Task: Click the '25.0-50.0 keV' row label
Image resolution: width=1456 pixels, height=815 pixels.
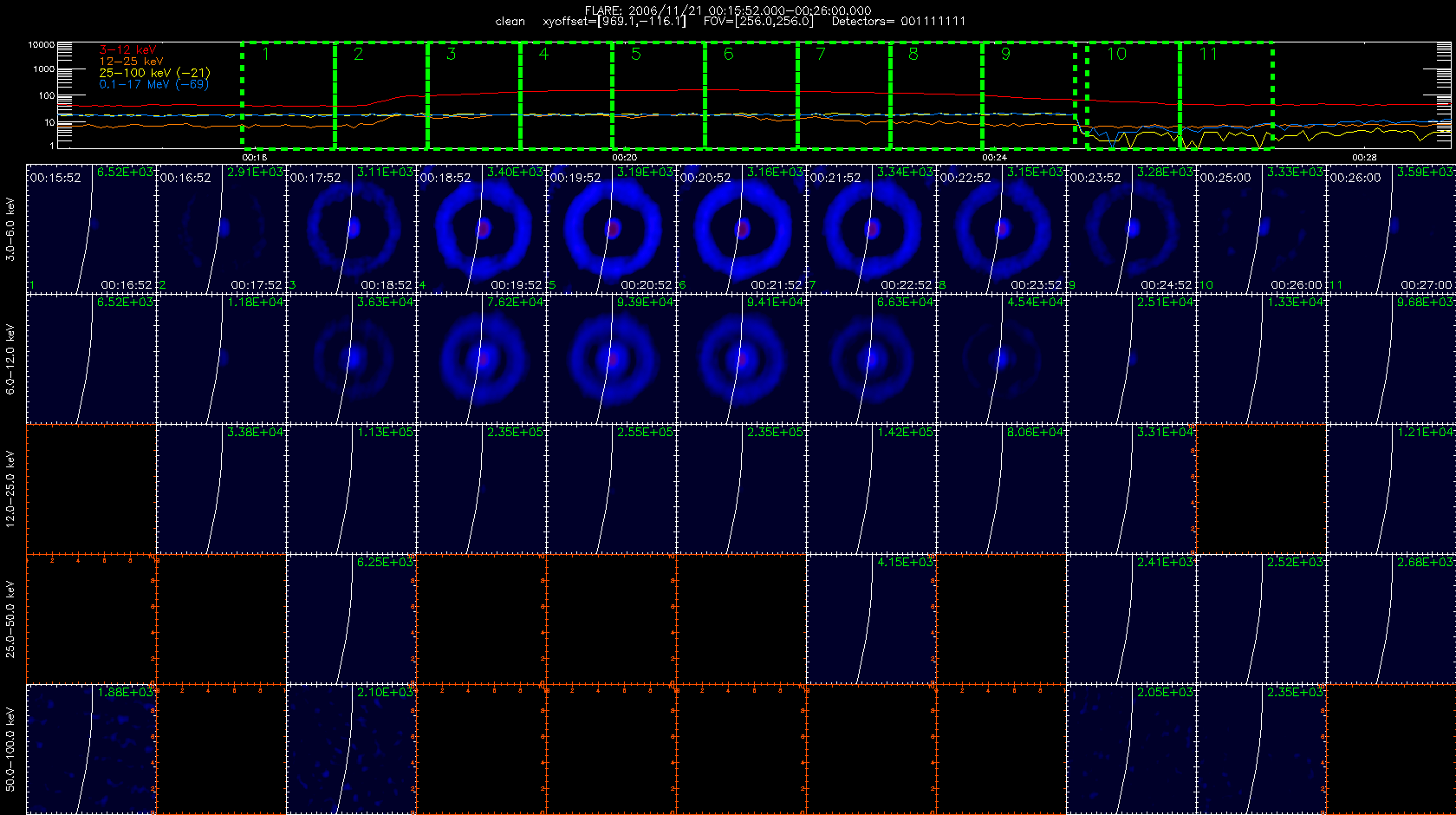Action: coord(10,619)
